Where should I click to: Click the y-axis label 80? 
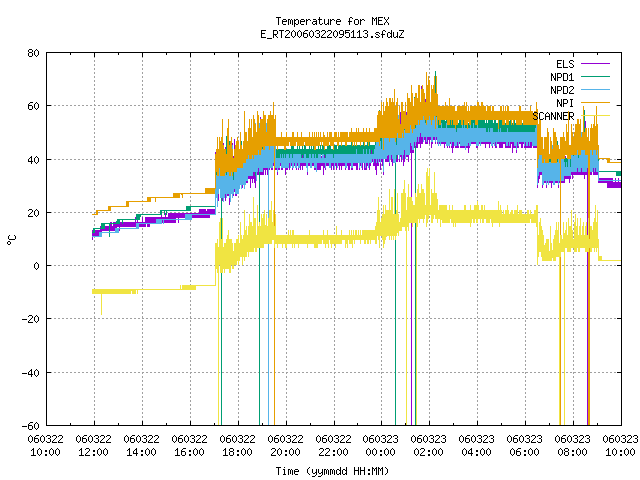coord(34,53)
